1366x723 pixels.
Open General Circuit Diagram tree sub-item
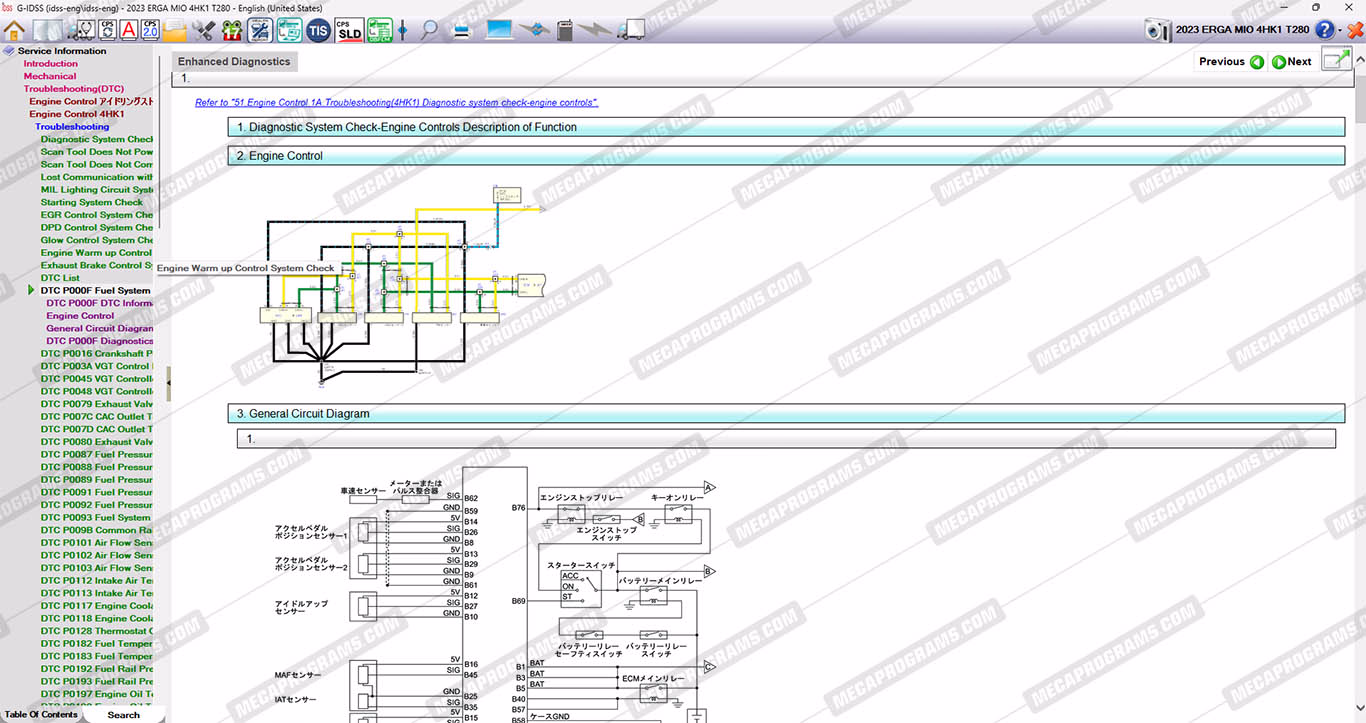tap(100, 328)
